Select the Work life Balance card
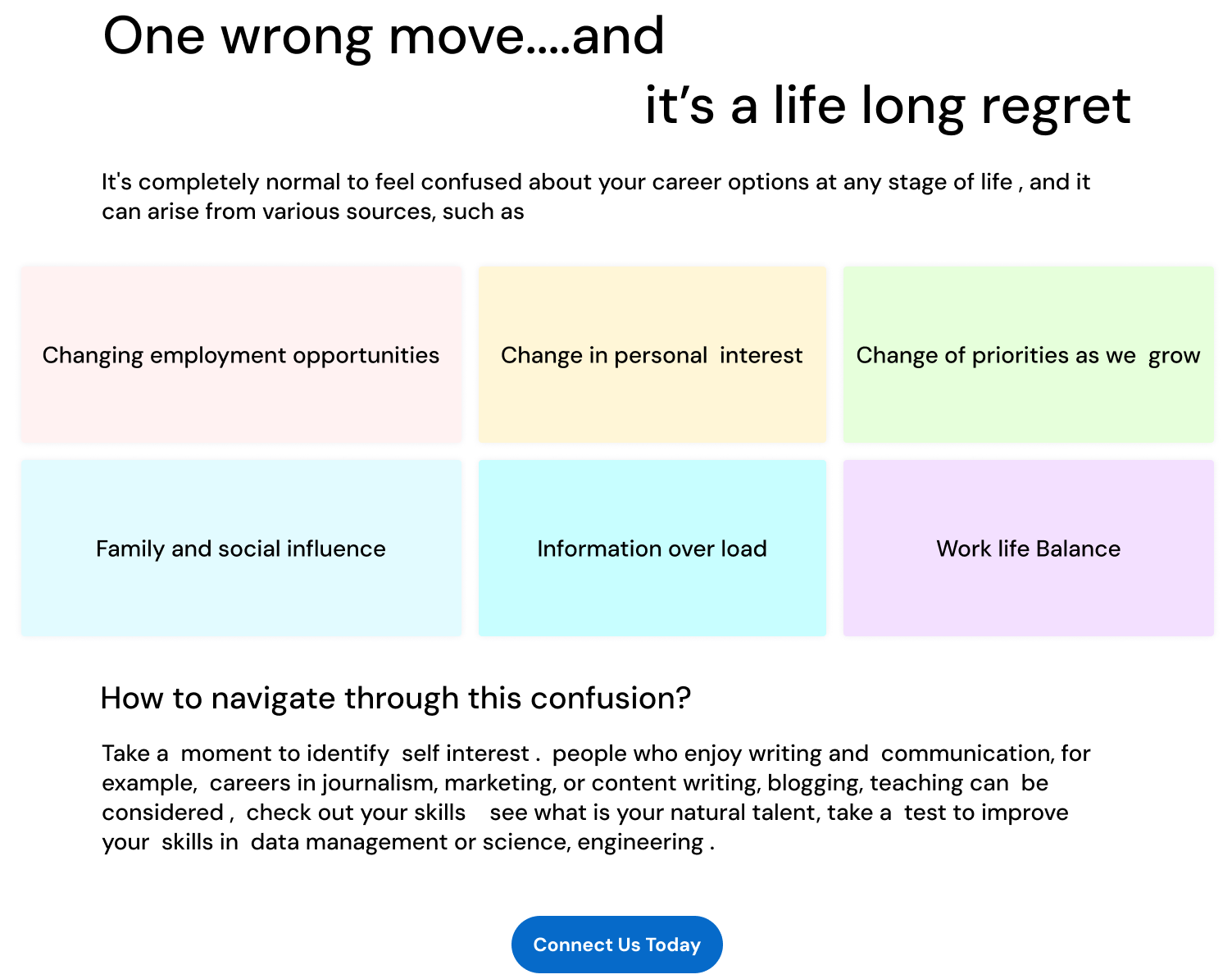This screenshot has height=979, width=1232. point(1029,548)
